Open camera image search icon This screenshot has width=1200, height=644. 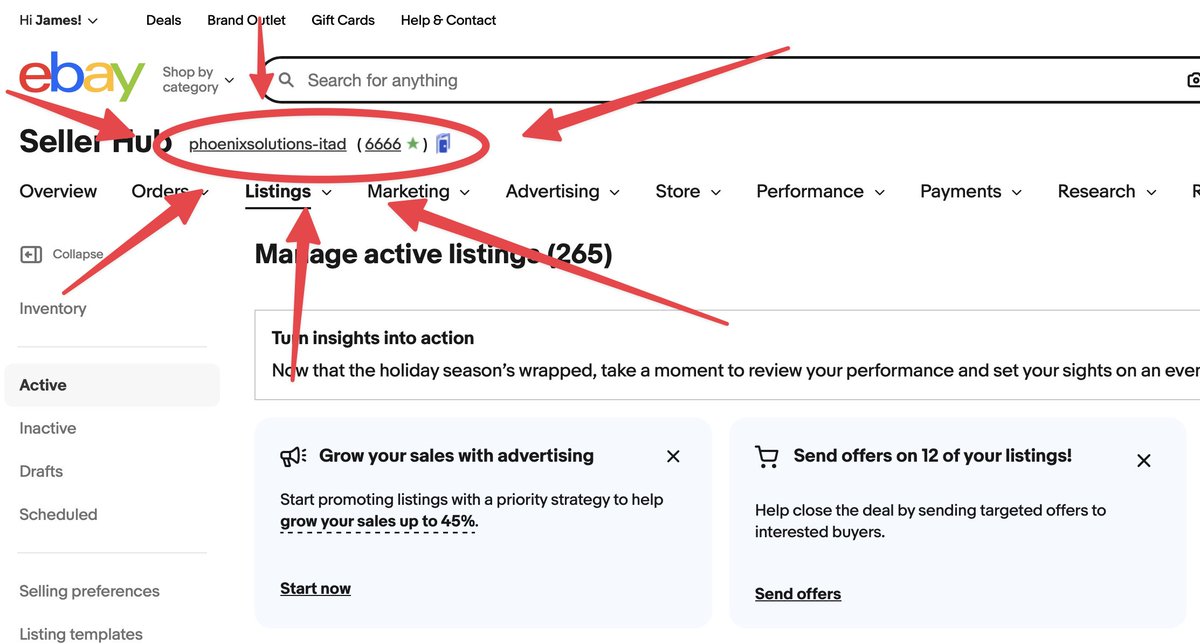point(1193,81)
